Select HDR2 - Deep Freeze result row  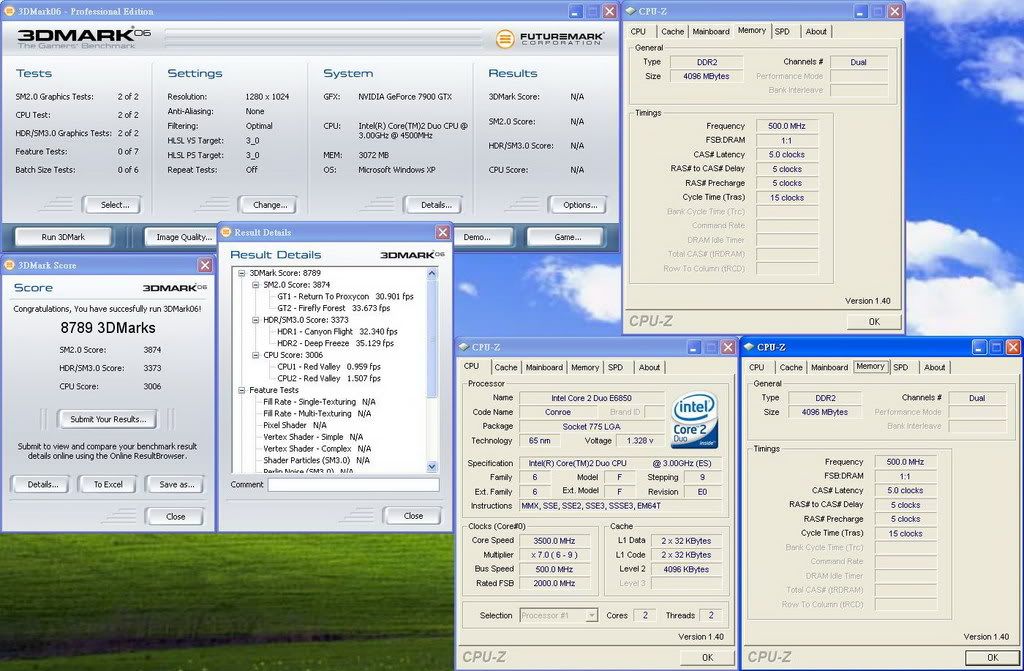pyautogui.click(x=335, y=343)
